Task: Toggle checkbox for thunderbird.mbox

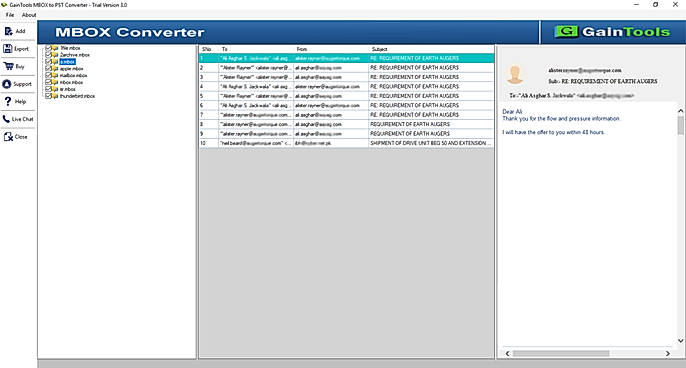Action: 49,95
